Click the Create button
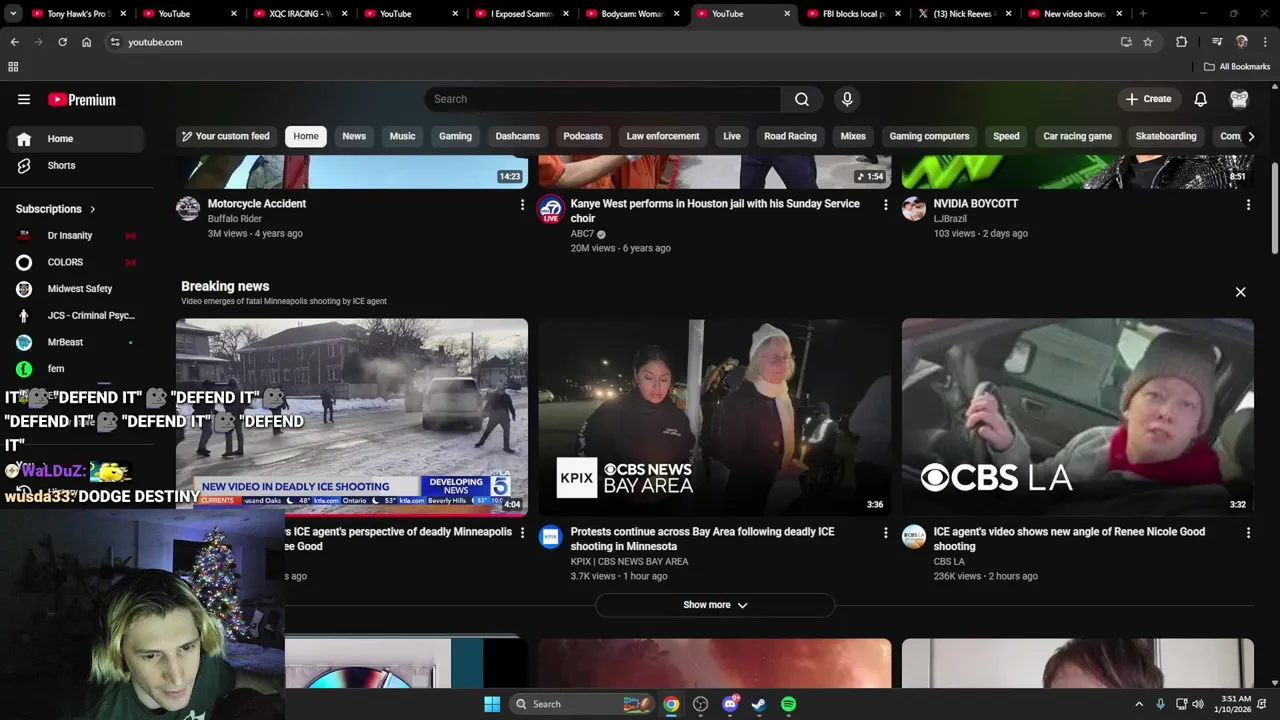 click(x=1148, y=99)
